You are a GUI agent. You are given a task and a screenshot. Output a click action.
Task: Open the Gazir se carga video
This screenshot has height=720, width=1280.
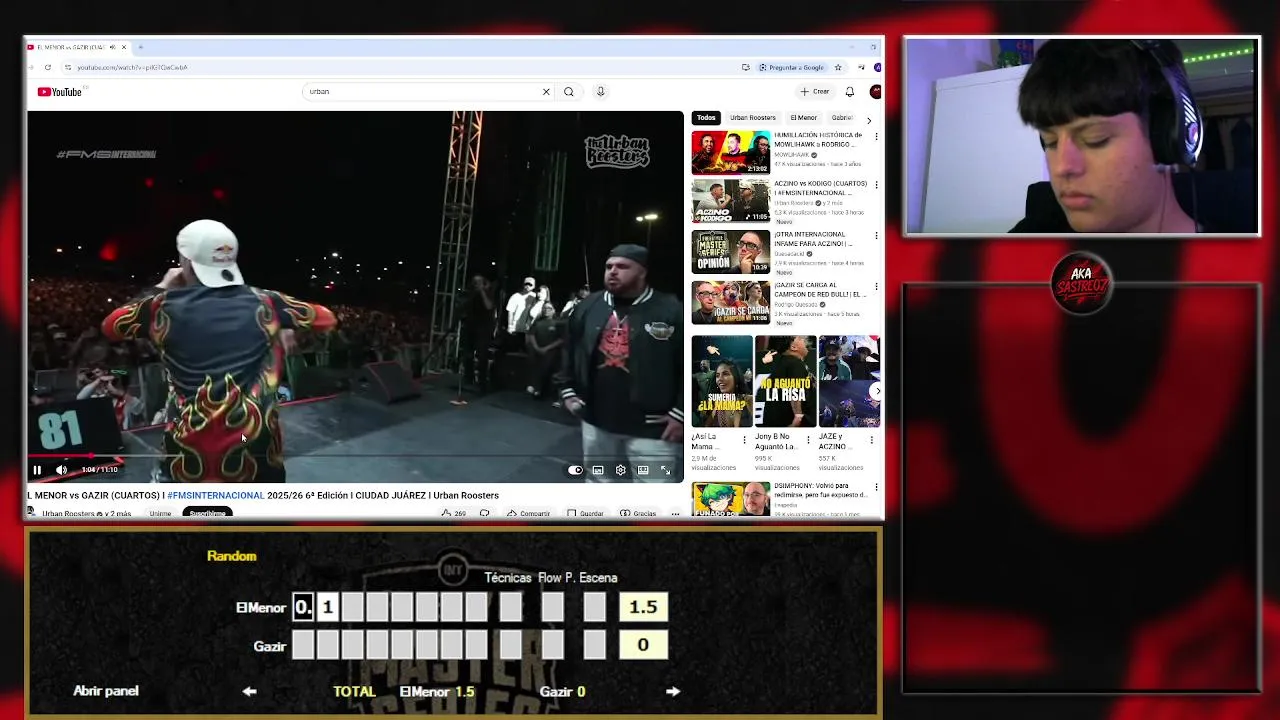click(x=731, y=302)
